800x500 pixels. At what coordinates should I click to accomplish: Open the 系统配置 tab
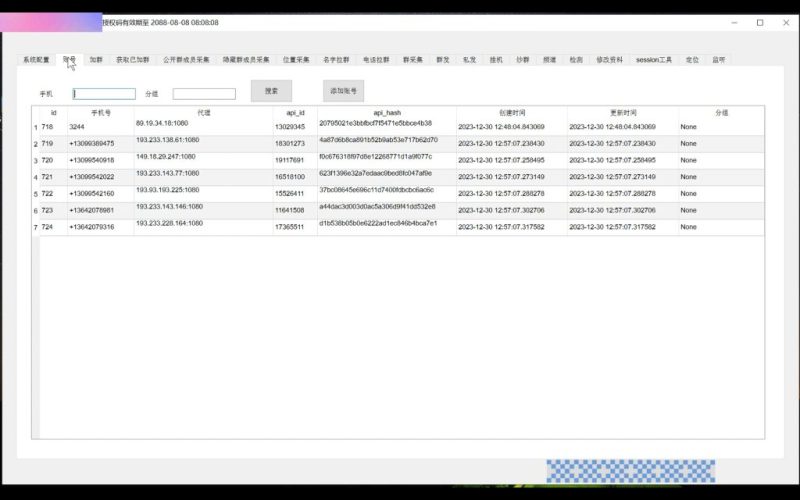(x=36, y=60)
